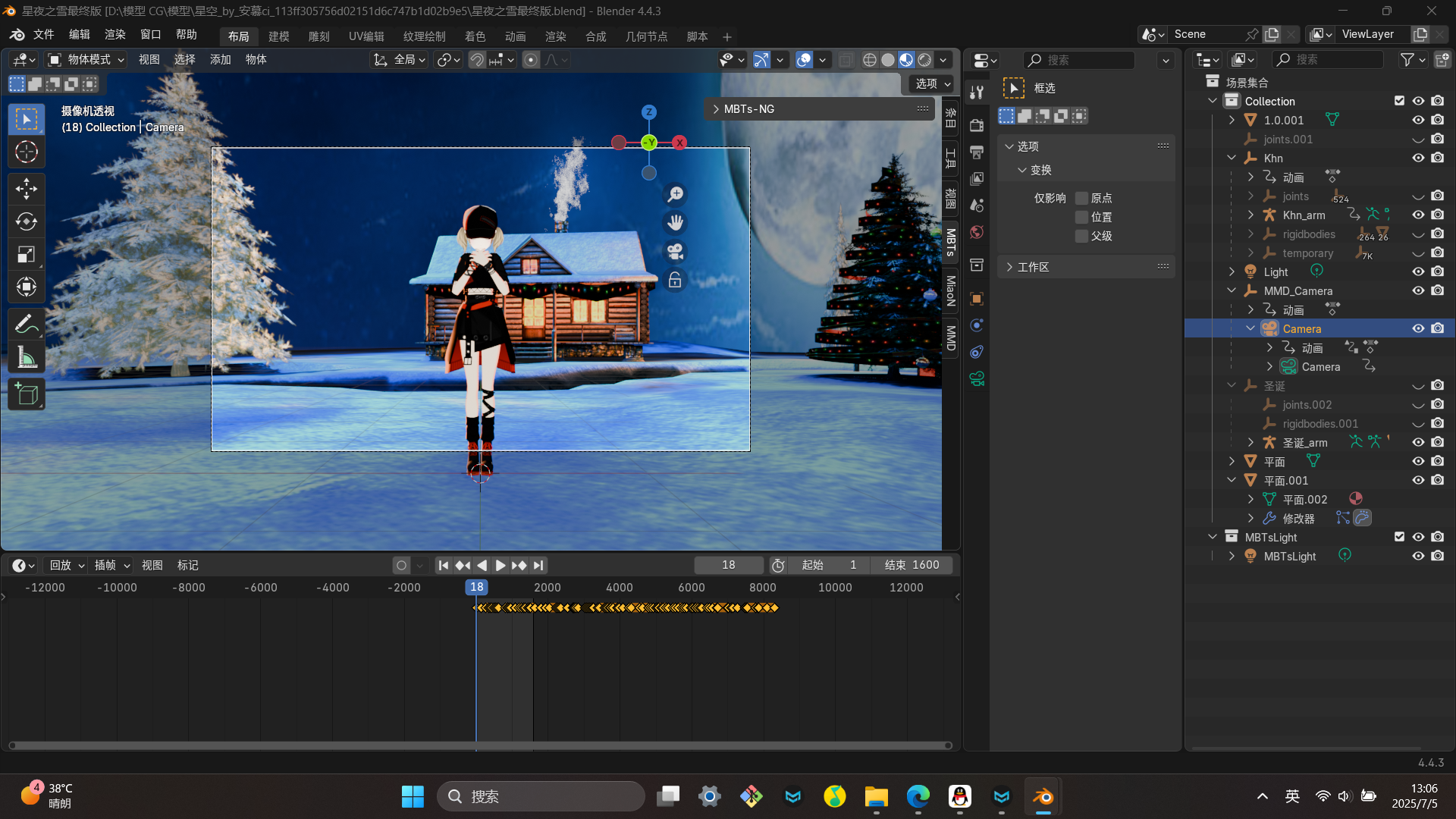
Task: Open the Camera data properties tab icon
Action: point(977,378)
